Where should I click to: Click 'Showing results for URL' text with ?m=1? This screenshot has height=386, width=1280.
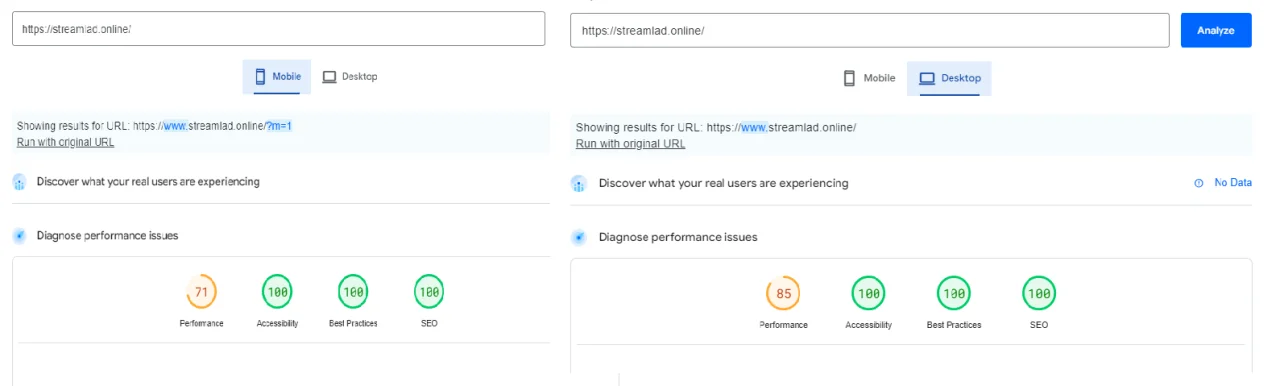(x=154, y=126)
